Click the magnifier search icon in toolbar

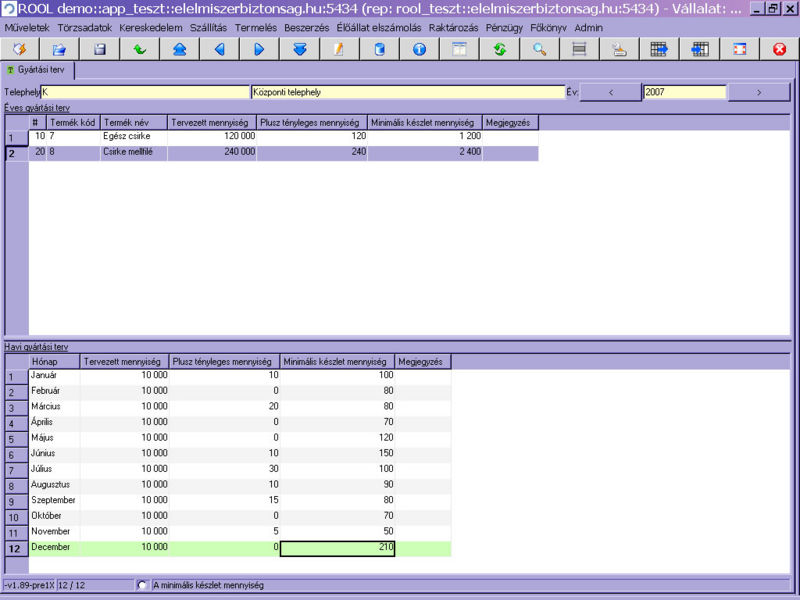coord(539,49)
